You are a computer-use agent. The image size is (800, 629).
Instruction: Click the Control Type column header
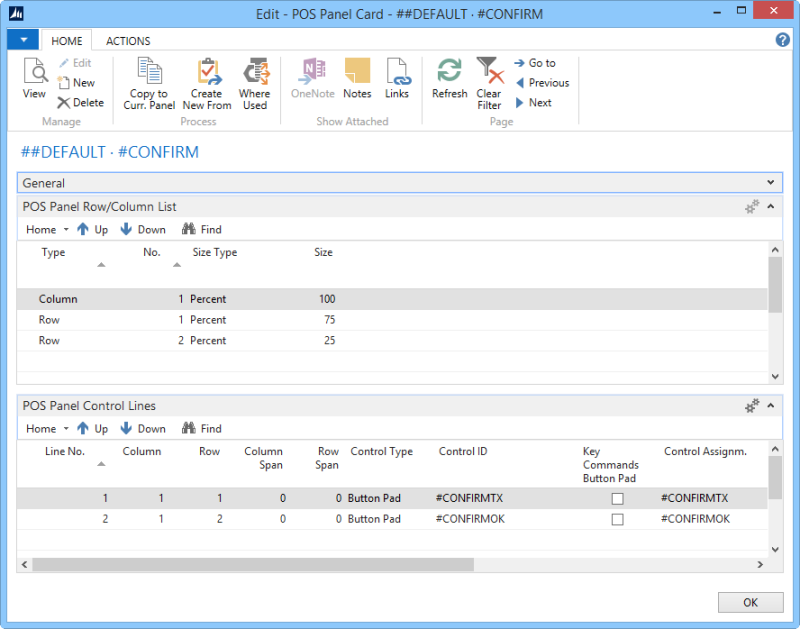382,451
